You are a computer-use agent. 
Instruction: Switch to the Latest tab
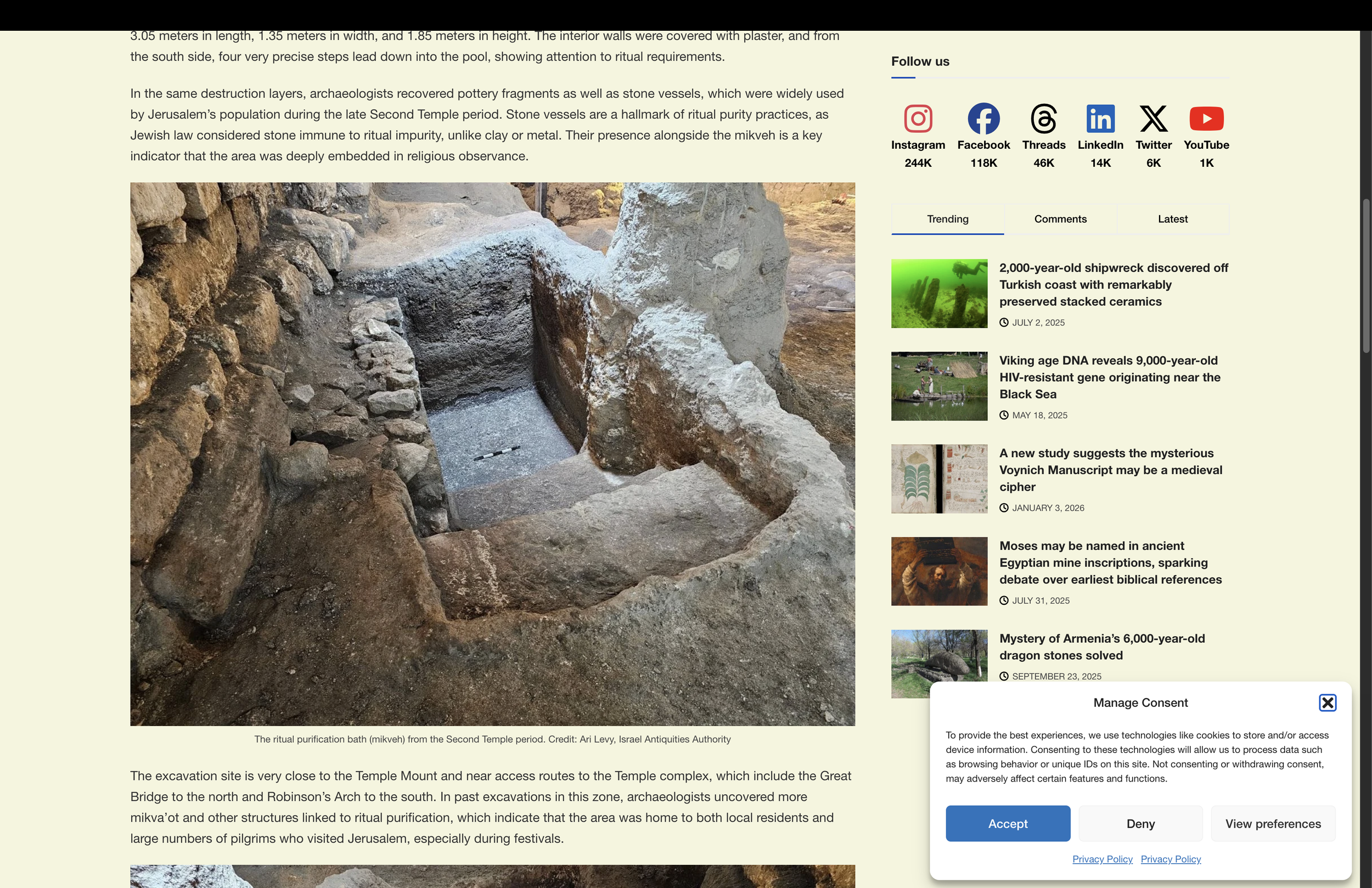tap(1172, 219)
